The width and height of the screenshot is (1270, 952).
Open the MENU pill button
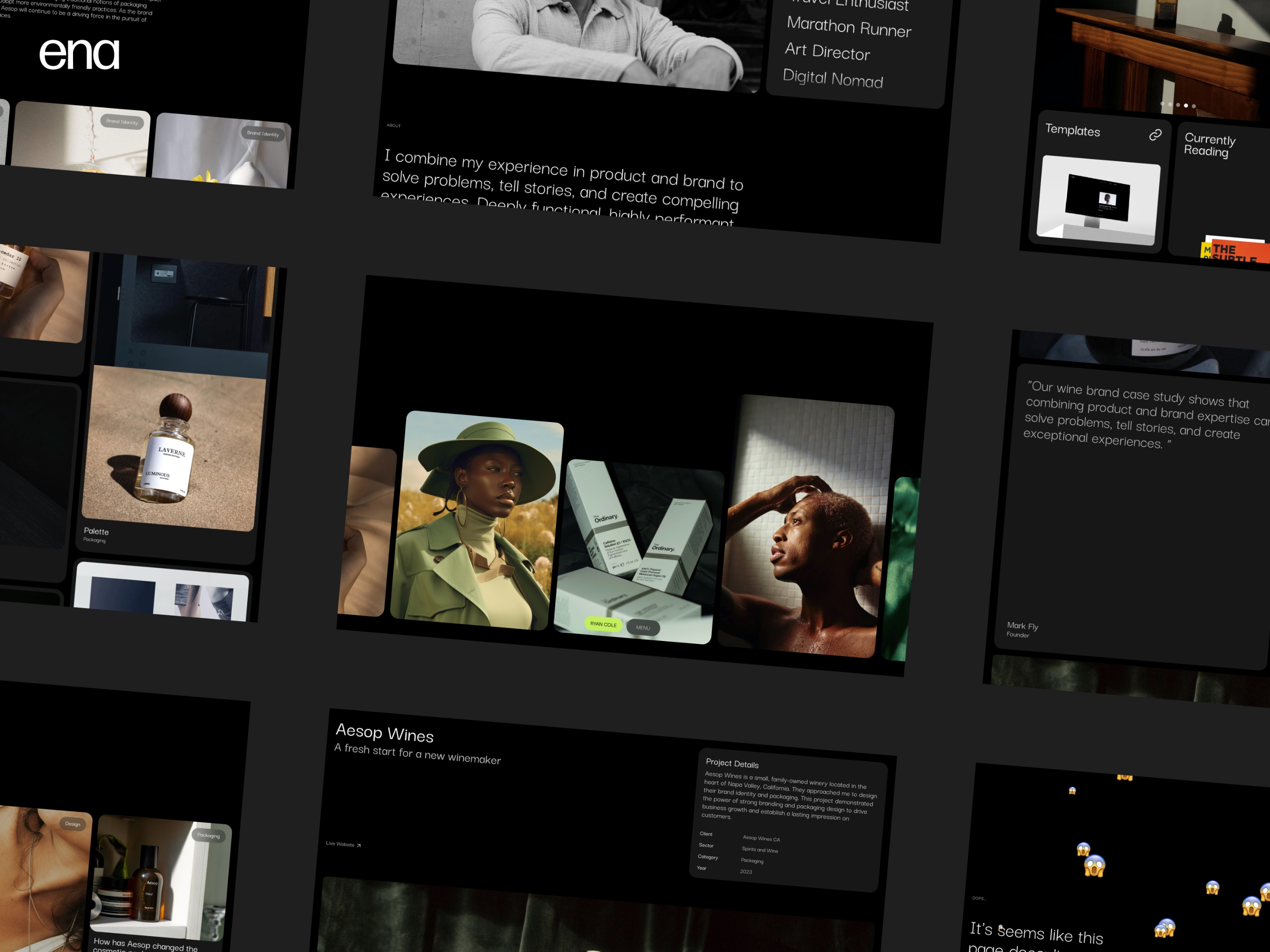643,627
